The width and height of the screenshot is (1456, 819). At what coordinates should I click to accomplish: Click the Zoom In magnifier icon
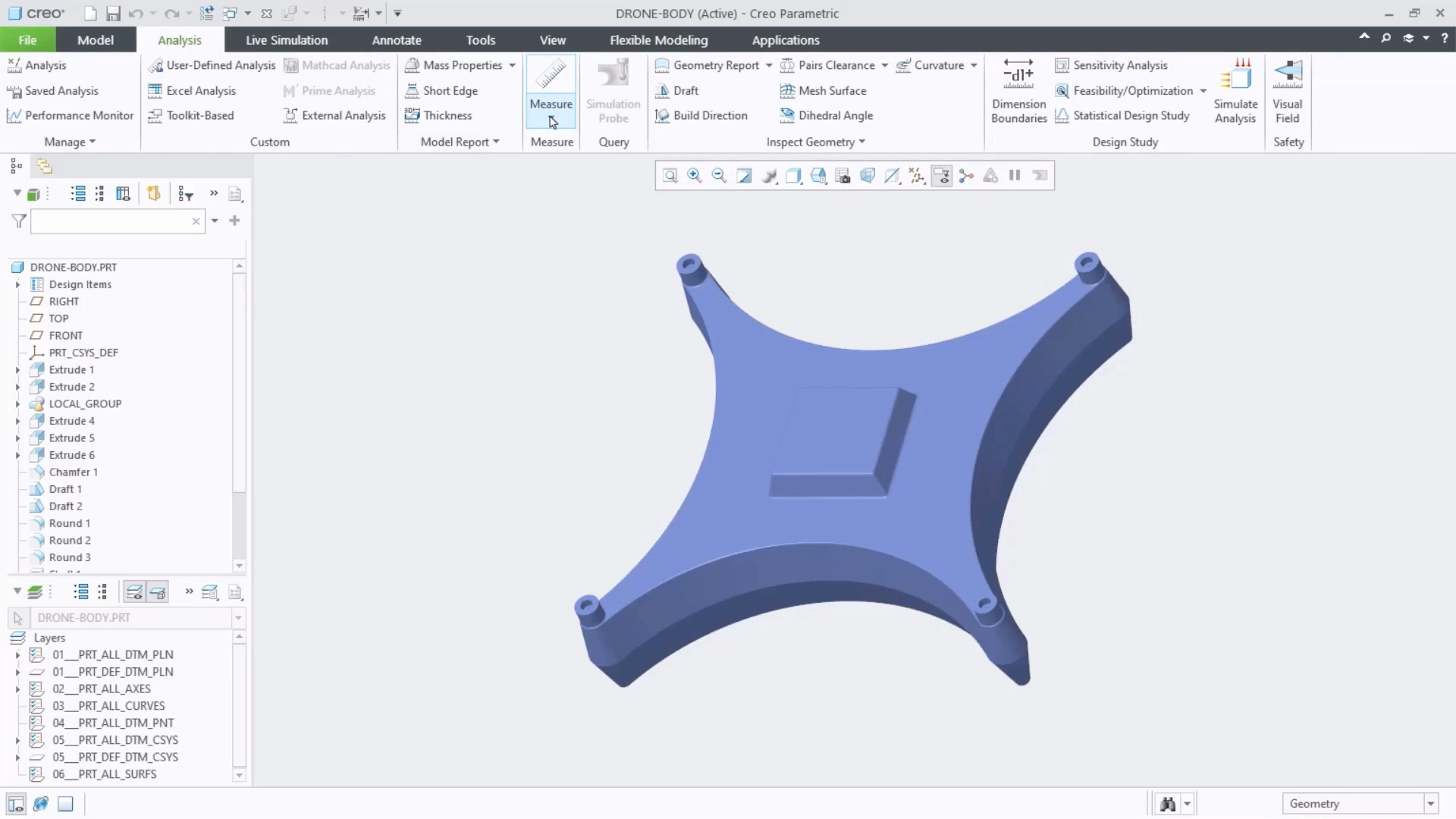click(694, 176)
